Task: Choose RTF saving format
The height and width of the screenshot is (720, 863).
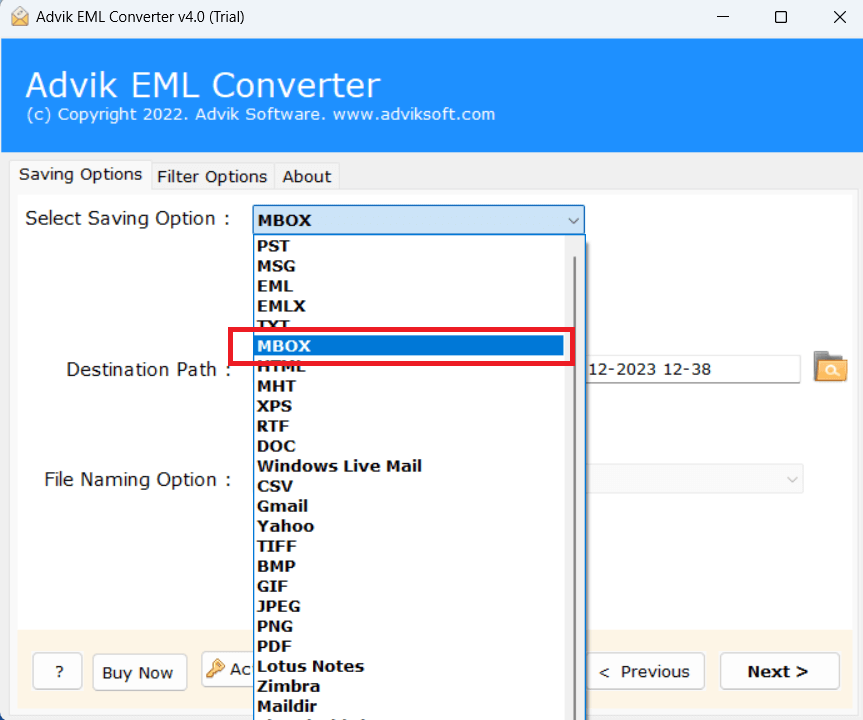Action: click(409, 426)
